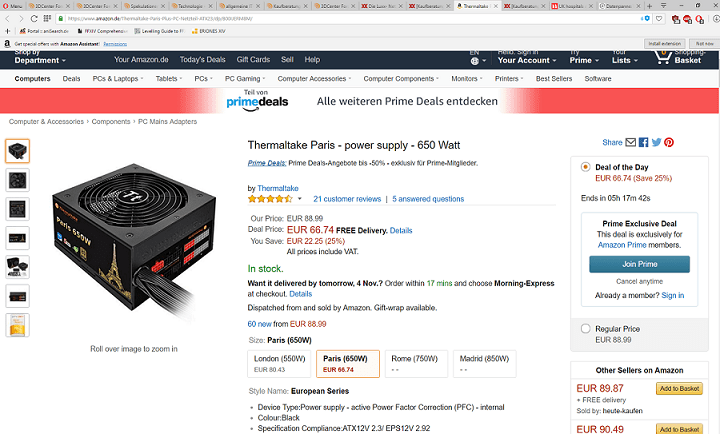Expand the star rating breakdown arrow
Image resolution: width=720 pixels, height=434 pixels.
pos(300,199)
